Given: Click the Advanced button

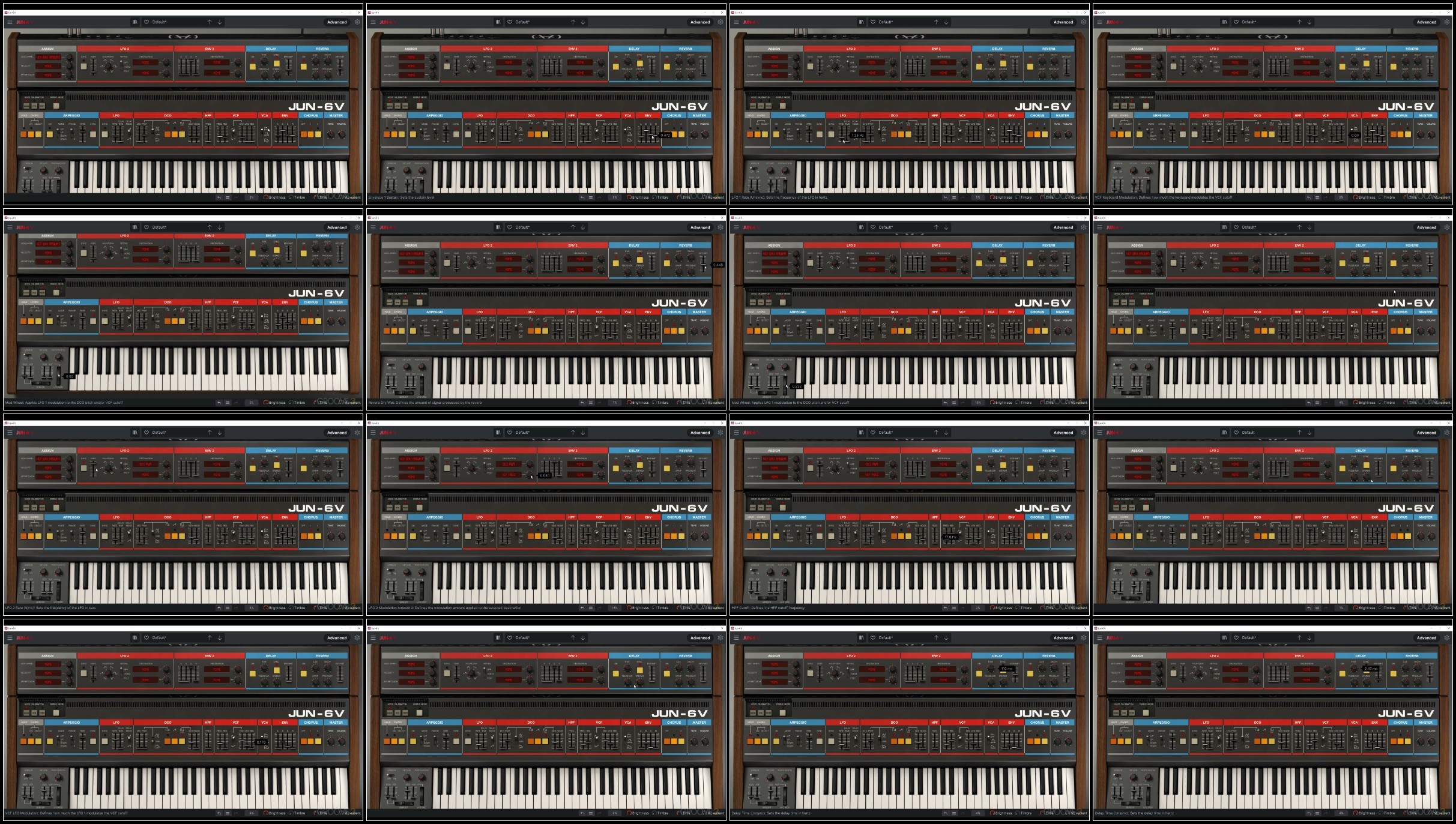Looking at the screenshot, I should click(x=337, y=22).
